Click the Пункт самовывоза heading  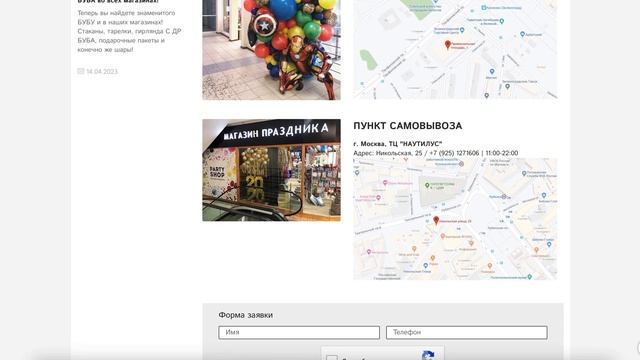pyautogui.click(x=407, y=126)
